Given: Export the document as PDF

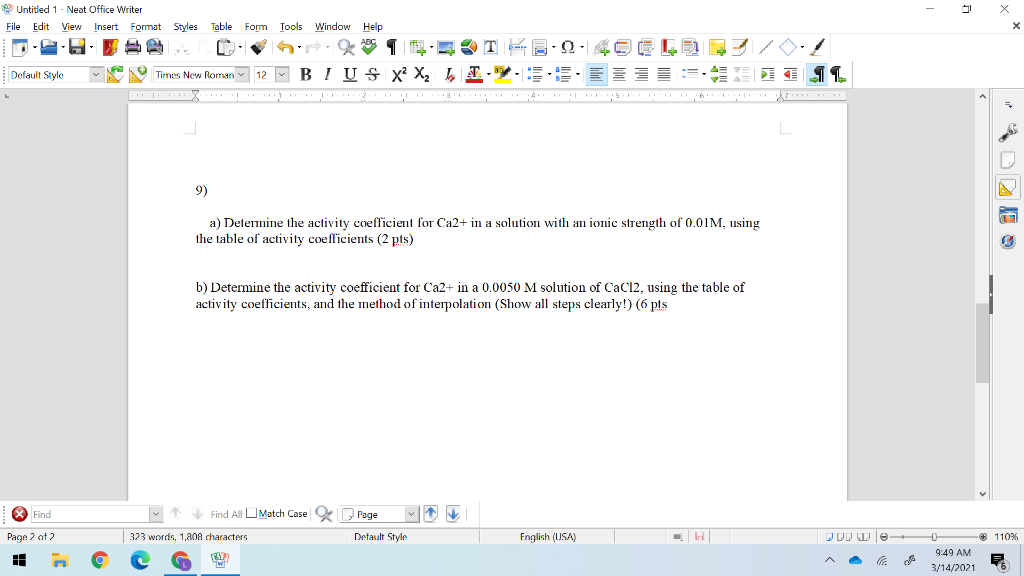Looking at the screenshot, I should 110,47.
